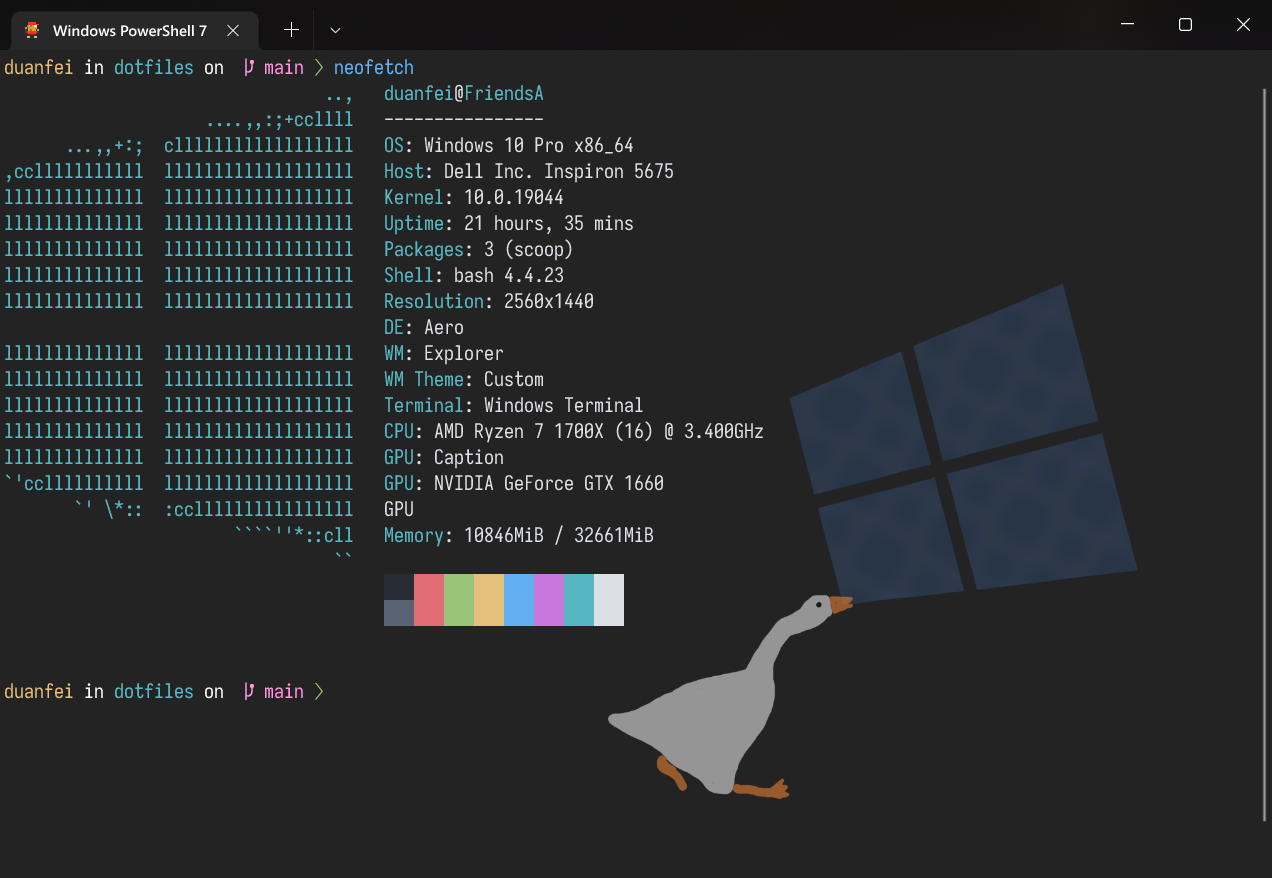Click the 'Host: Dell Inc. Inspiron 5675' line

point(529,172)
